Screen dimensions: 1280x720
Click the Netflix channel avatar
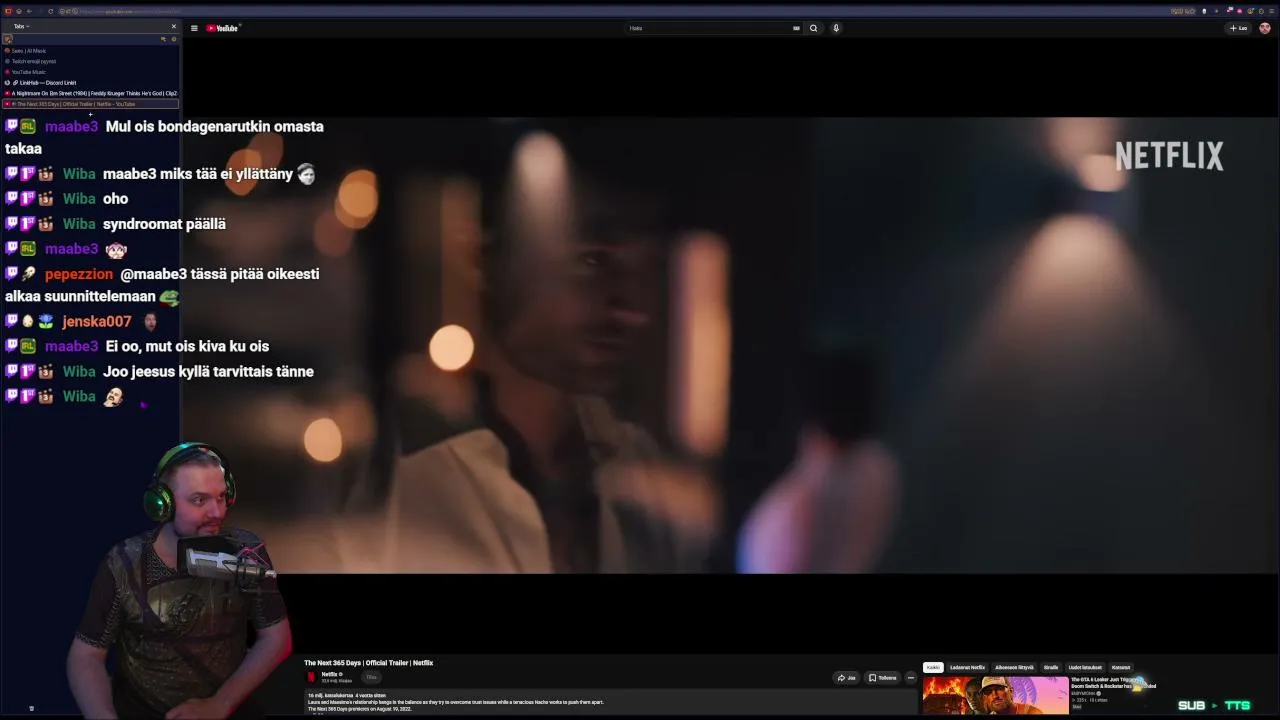coord(311,677)
